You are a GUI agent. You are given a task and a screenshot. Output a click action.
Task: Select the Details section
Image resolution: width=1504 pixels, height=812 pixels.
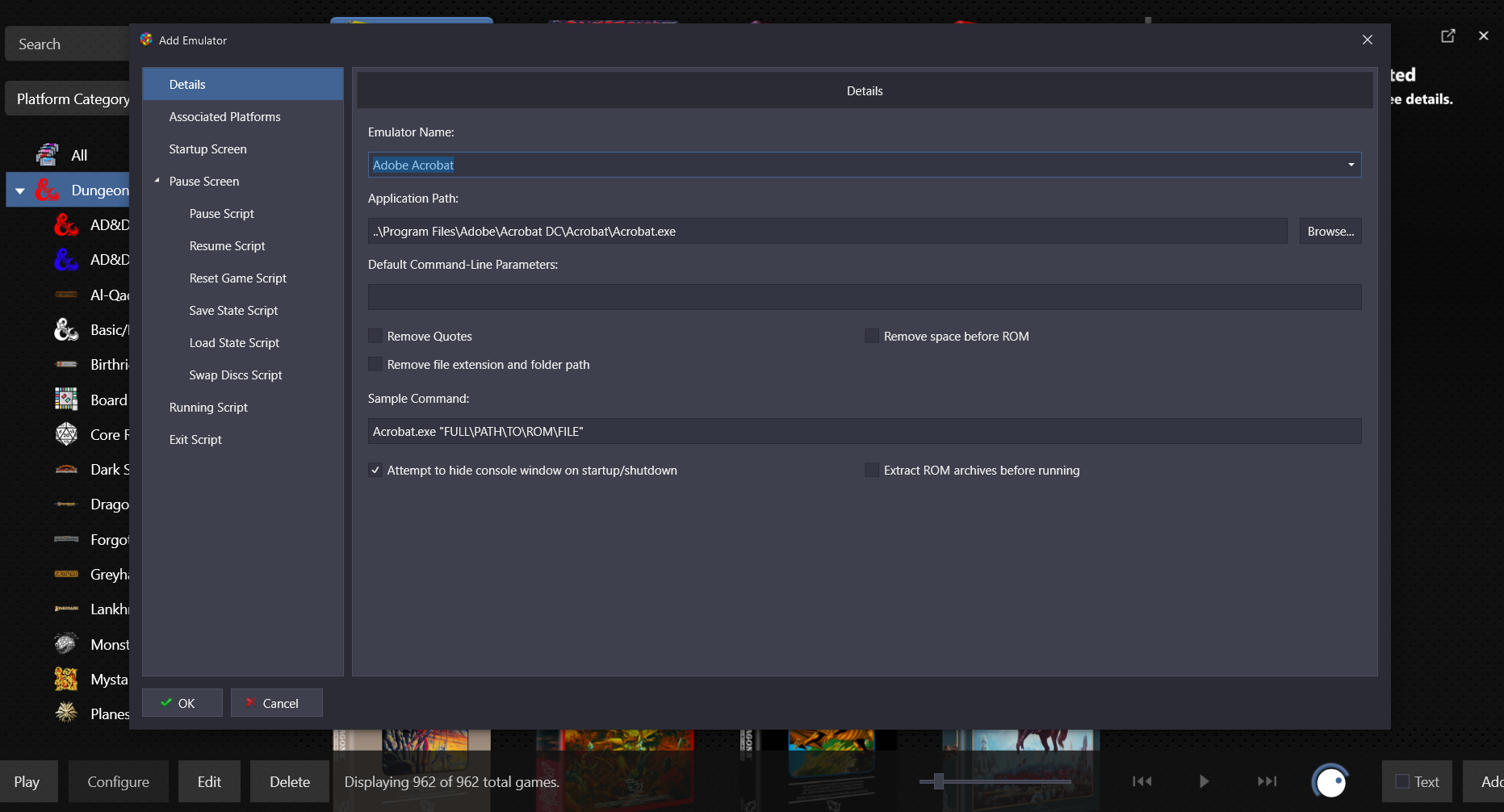[x=243, y=84]
